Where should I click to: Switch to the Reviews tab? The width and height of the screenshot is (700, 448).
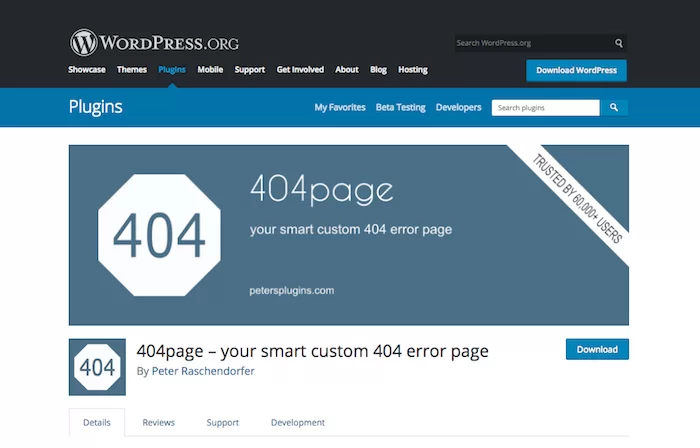(x=158, y=422)
